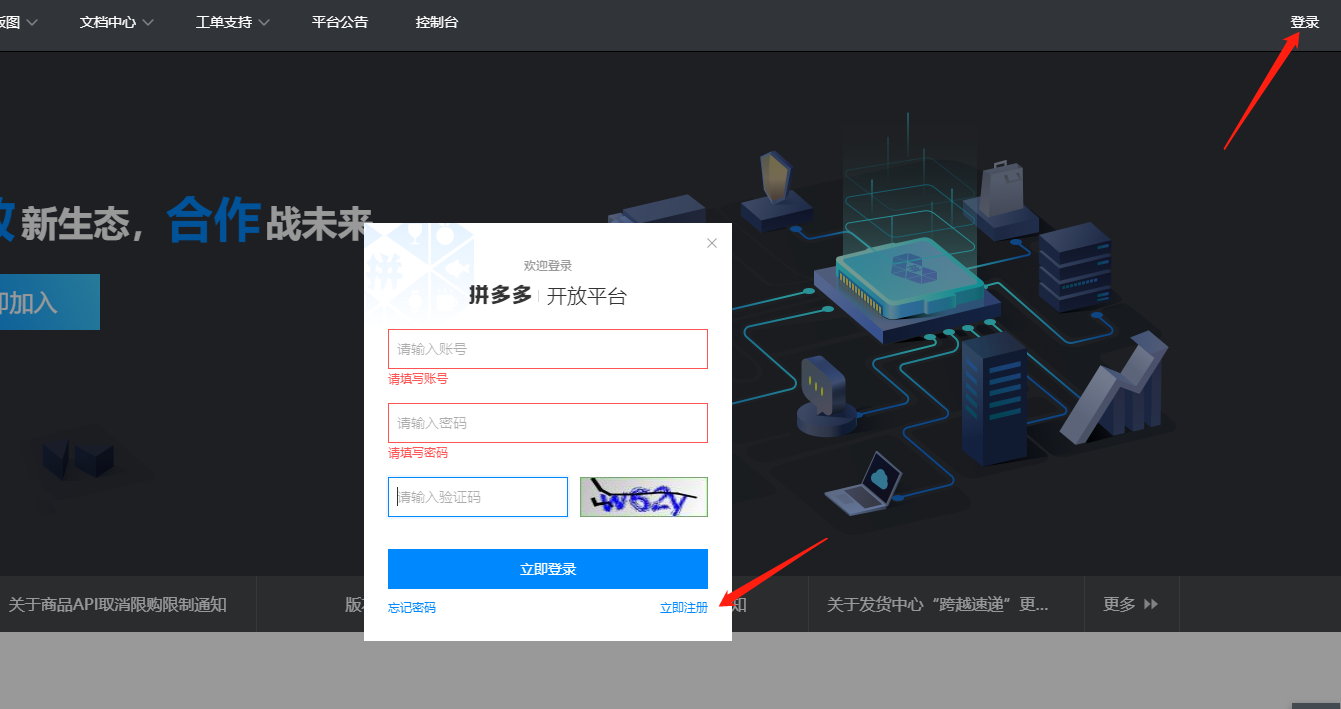
Task: Click the 更多 announcements link
Action: [1131, 604]
